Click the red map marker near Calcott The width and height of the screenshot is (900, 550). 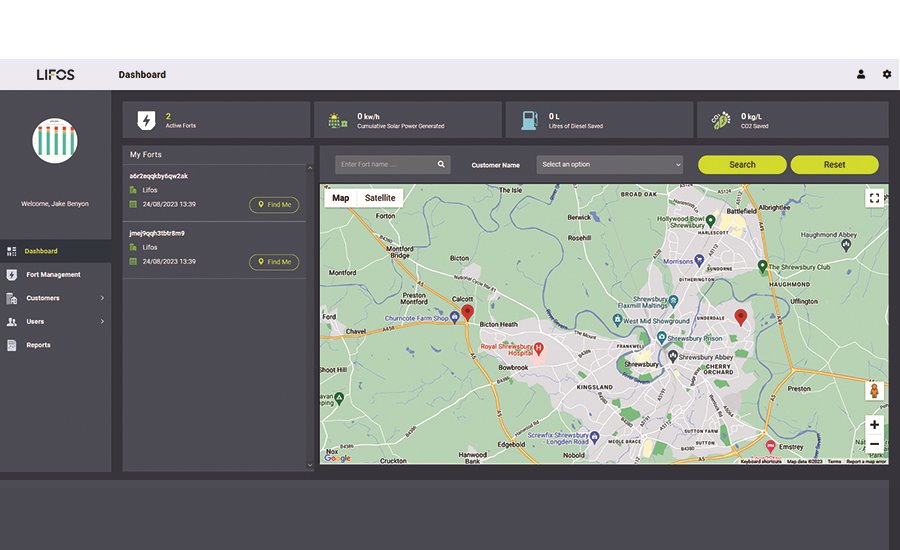468,314
